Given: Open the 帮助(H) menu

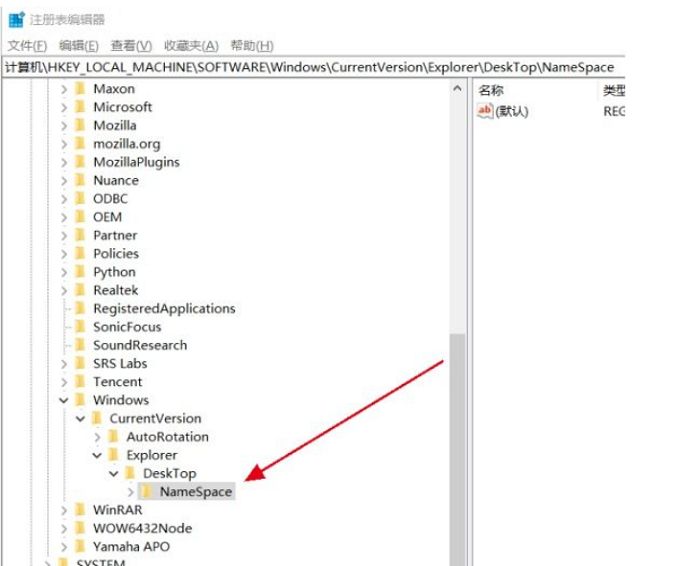Looking at the screenshot, I should coord(252,46).
